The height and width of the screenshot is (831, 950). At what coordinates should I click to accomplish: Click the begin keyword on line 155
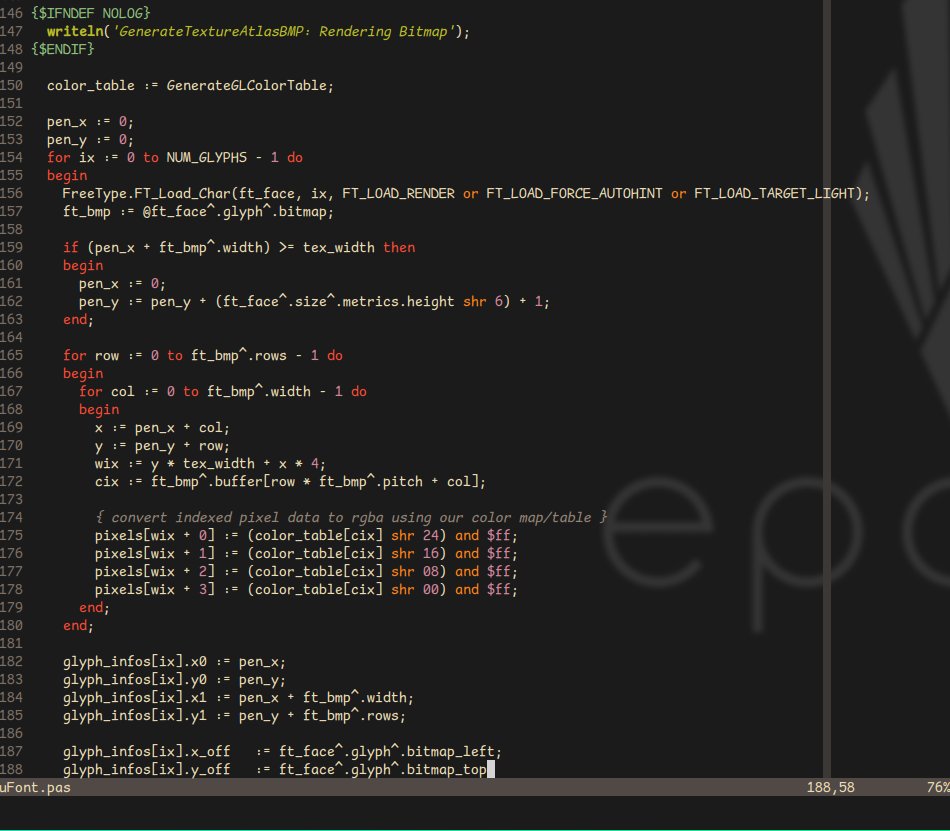pyautogui.click(x=67, y=176)
